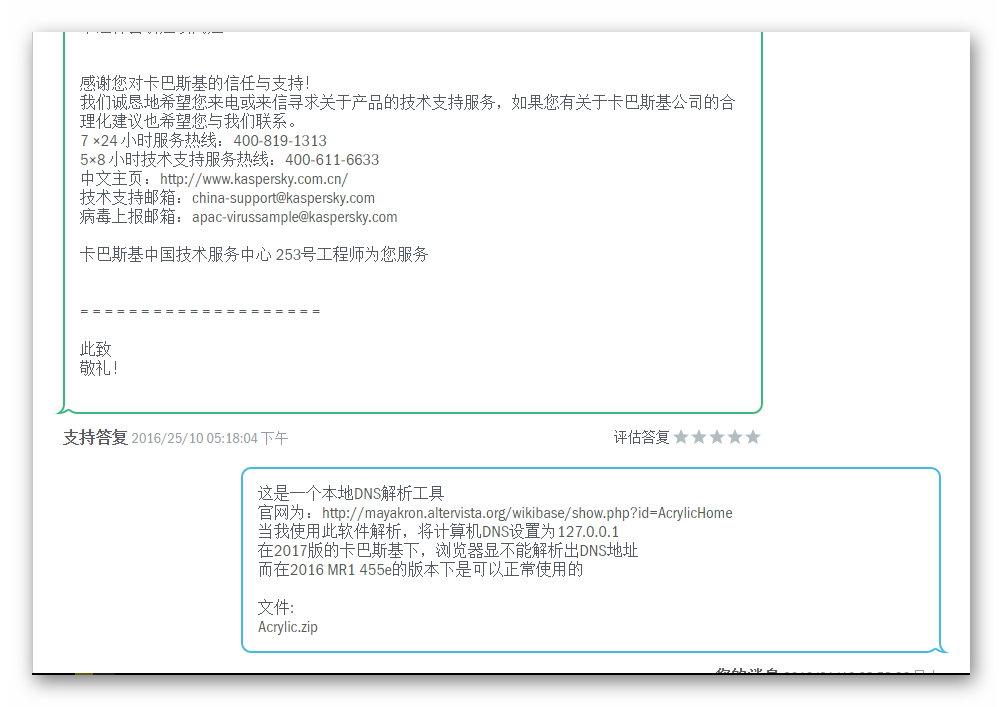Click the line about 2016 MR1 455e版本
The width and height of the screenshot is (1002, 707).
click(420, 570)
